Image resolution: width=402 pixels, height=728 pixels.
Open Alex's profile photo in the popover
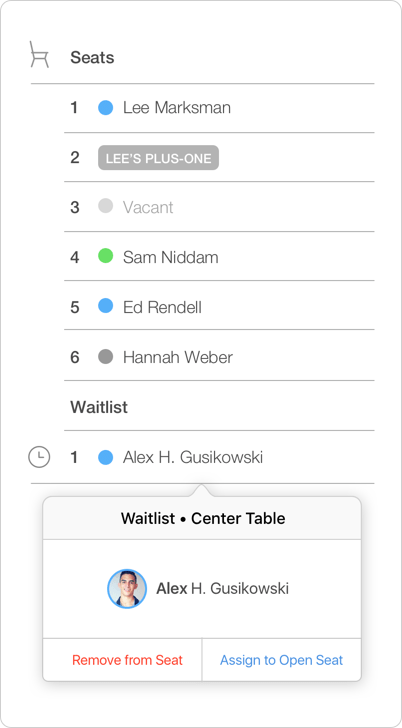click(x=127, y=589)
